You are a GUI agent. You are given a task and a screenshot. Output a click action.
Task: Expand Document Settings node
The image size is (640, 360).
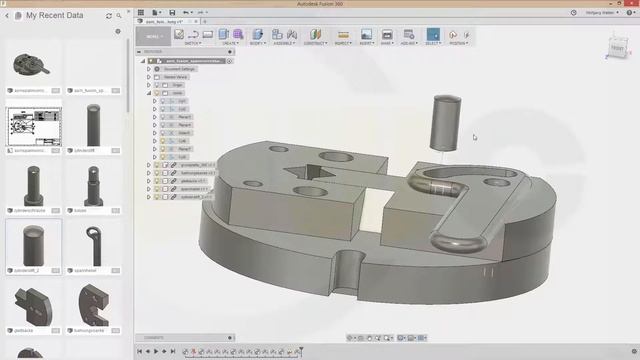[x=149, y=69]
